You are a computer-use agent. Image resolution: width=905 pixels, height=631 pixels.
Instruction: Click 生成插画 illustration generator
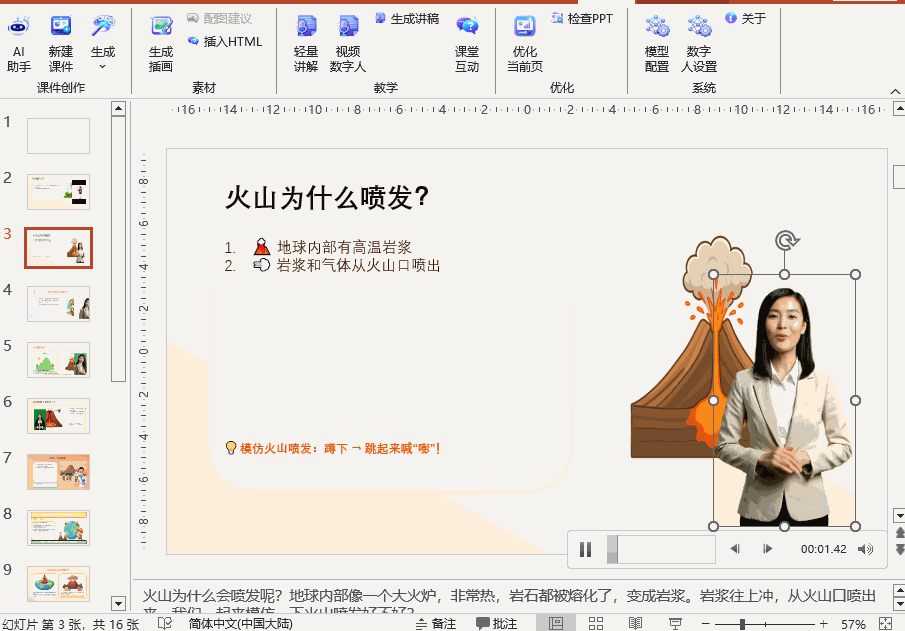click(161, 44)
